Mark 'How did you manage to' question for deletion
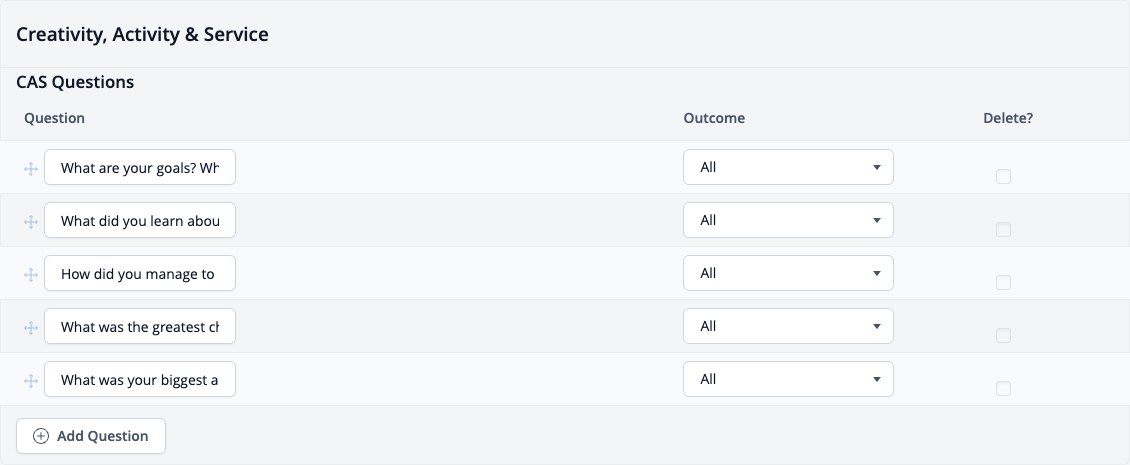The image size is (1130, 465). point(1003,283)
